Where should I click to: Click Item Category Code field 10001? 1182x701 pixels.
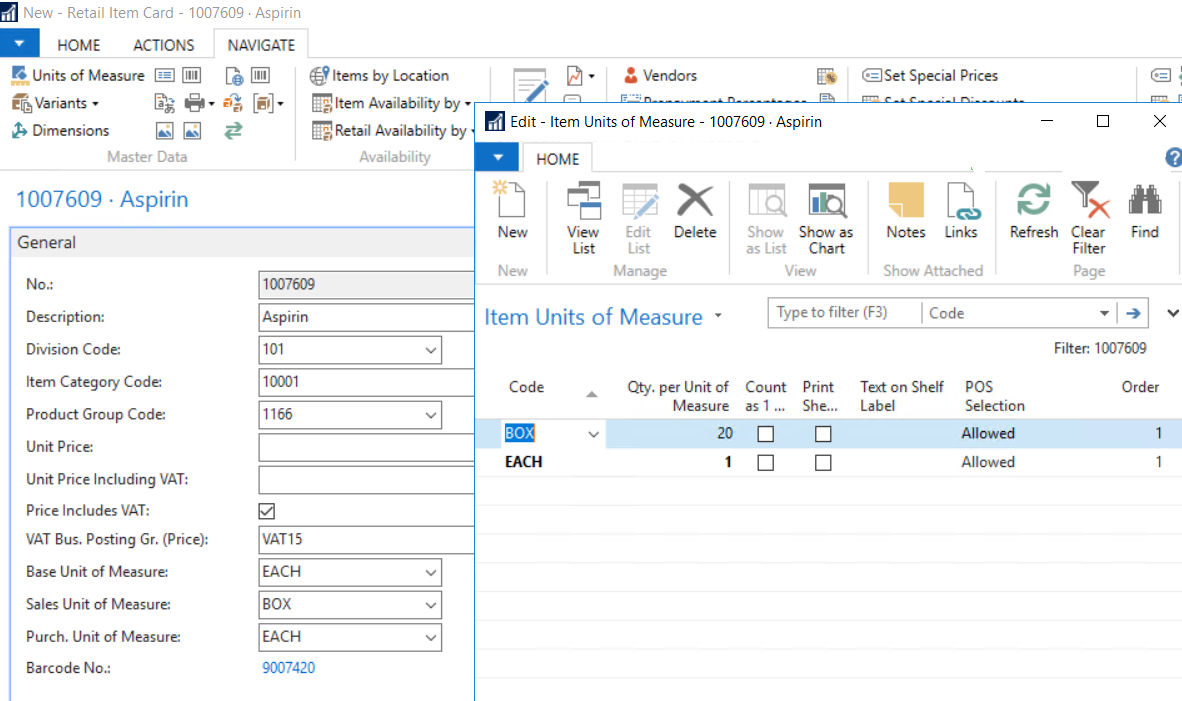366,382
